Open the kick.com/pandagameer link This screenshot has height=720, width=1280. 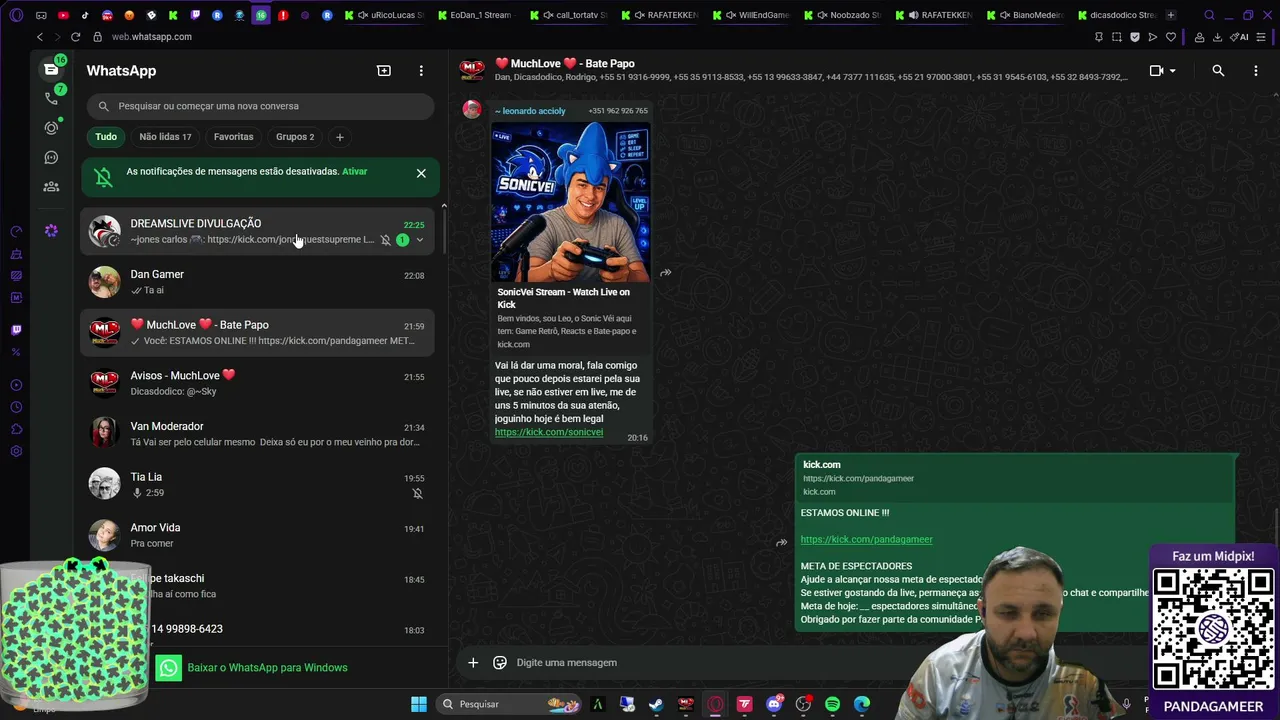(866, 539)
